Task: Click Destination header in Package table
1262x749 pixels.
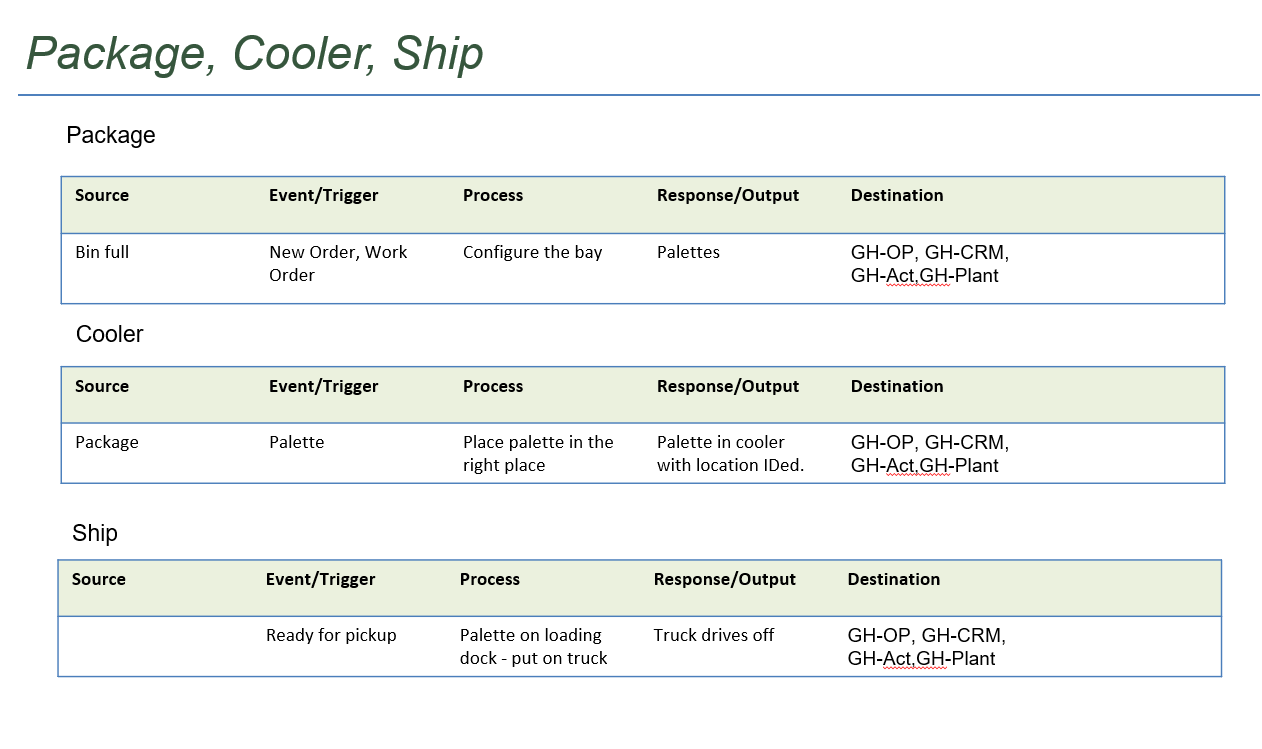Action: 897,195
